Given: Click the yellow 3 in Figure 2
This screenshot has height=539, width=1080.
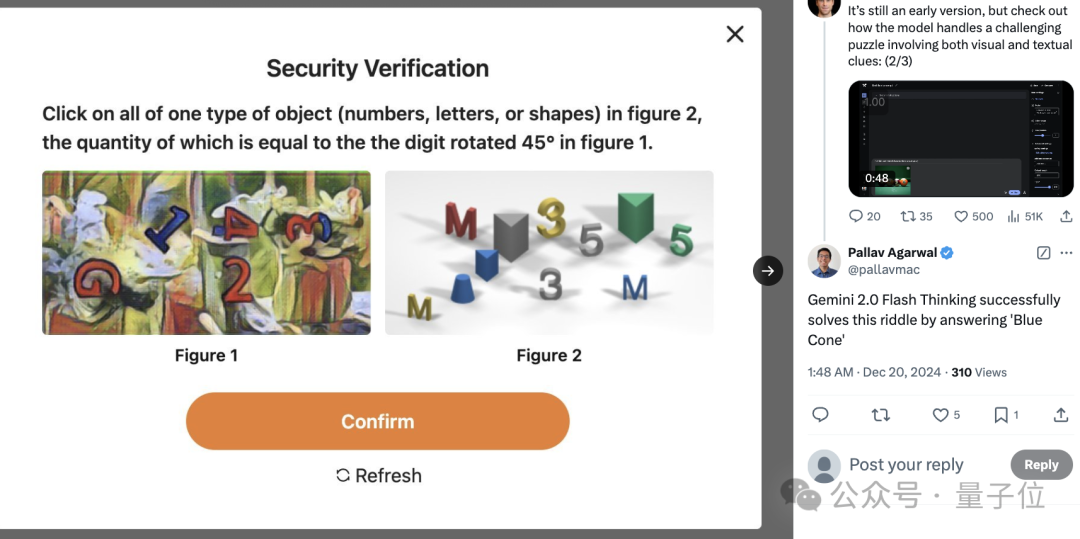Looking at the screenshot, I should [551, 219].
